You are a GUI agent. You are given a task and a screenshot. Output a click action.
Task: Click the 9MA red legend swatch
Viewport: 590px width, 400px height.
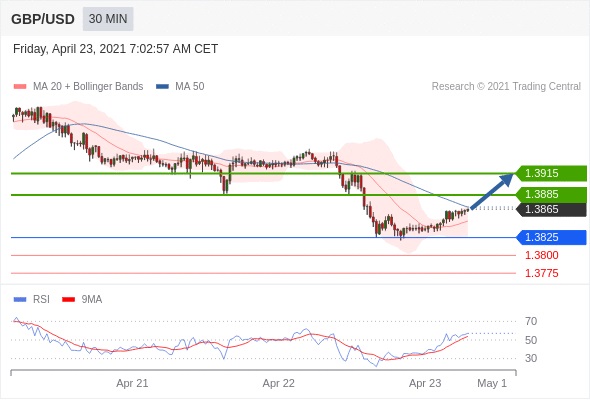(68, 300)
